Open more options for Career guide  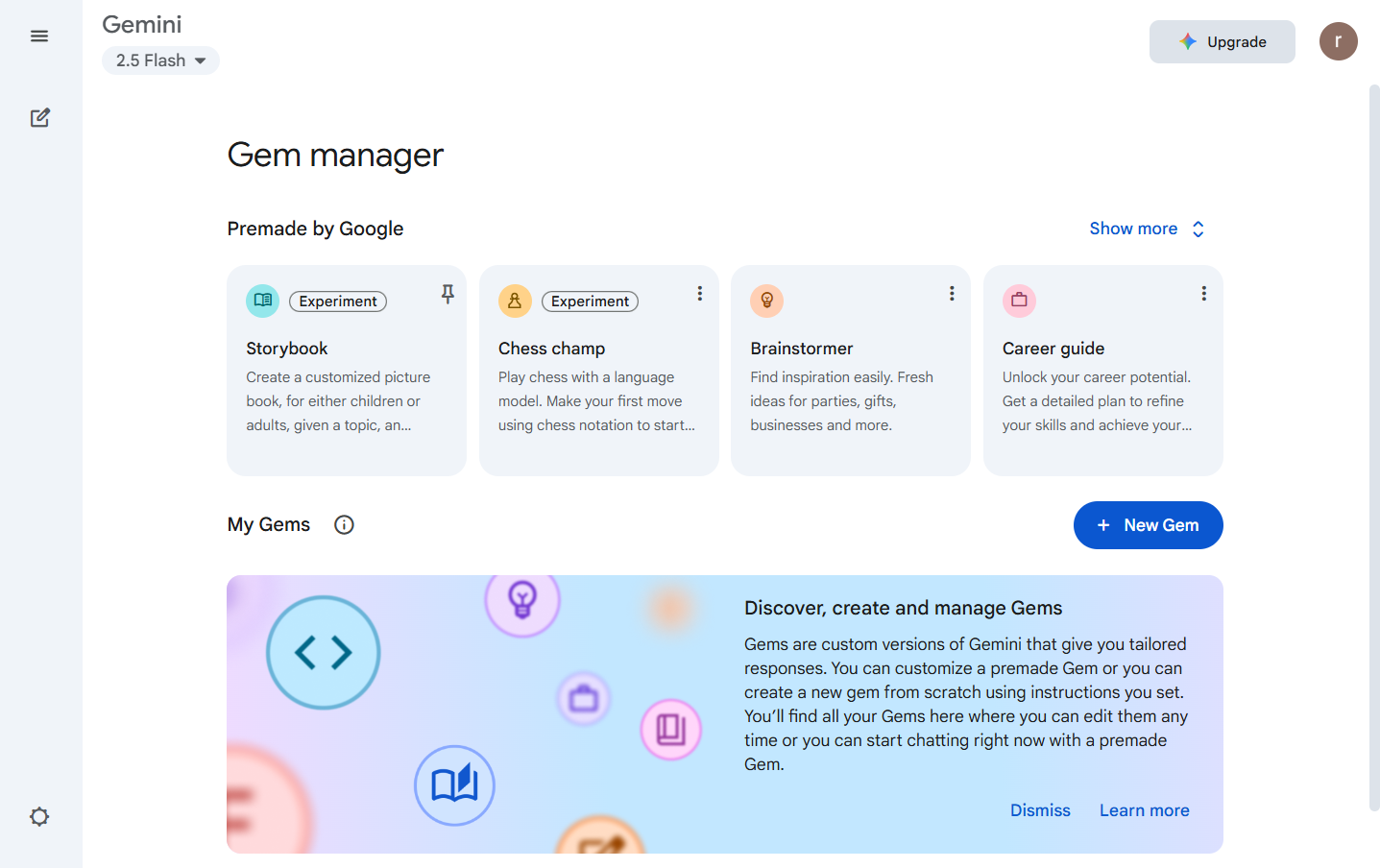pos(1203,294)
